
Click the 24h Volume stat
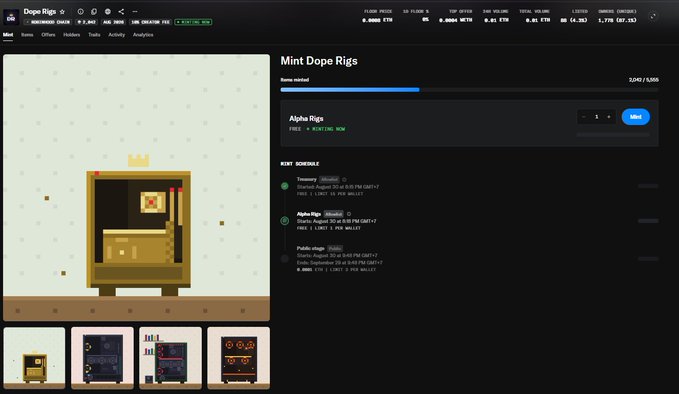[496, 16]
